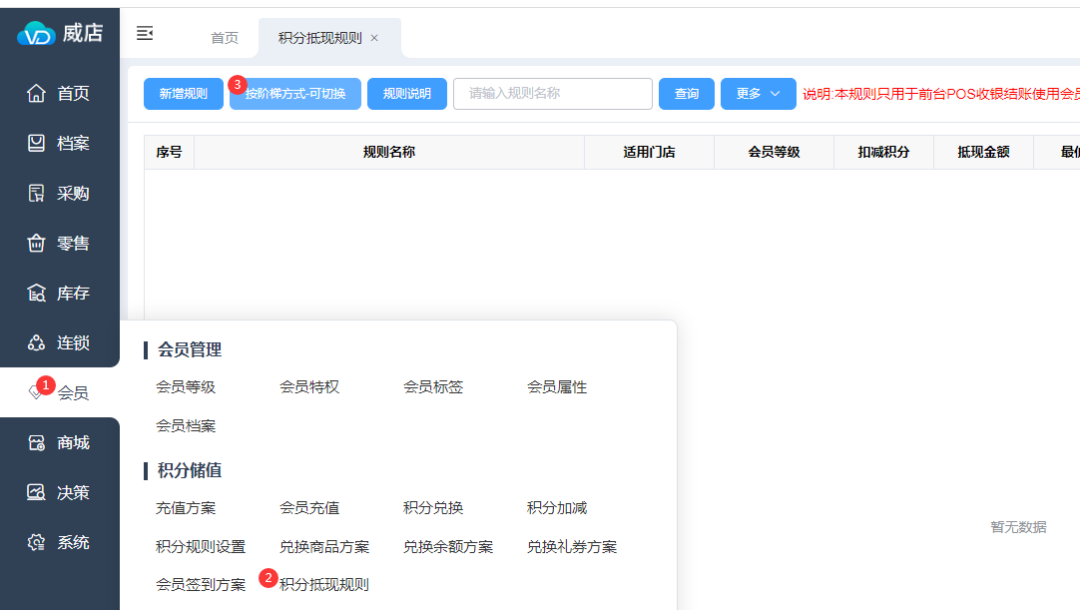Image resolution: width=1080 pixels, height=610 pixels.
Task: Select the 商城 mall icon
Action: coord(36,443)
